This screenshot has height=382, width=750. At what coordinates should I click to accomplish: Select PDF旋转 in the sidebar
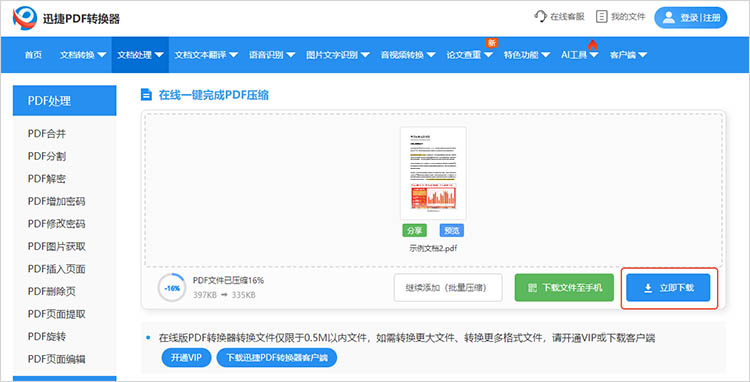click(x=47, y=336)
